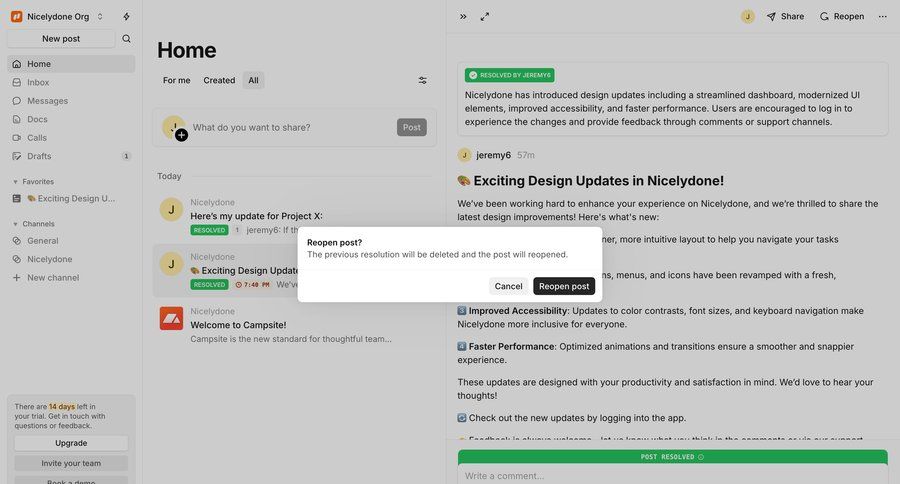Click the New post button
The height and width of the screenshot is (484, 900).
[61, 38]
